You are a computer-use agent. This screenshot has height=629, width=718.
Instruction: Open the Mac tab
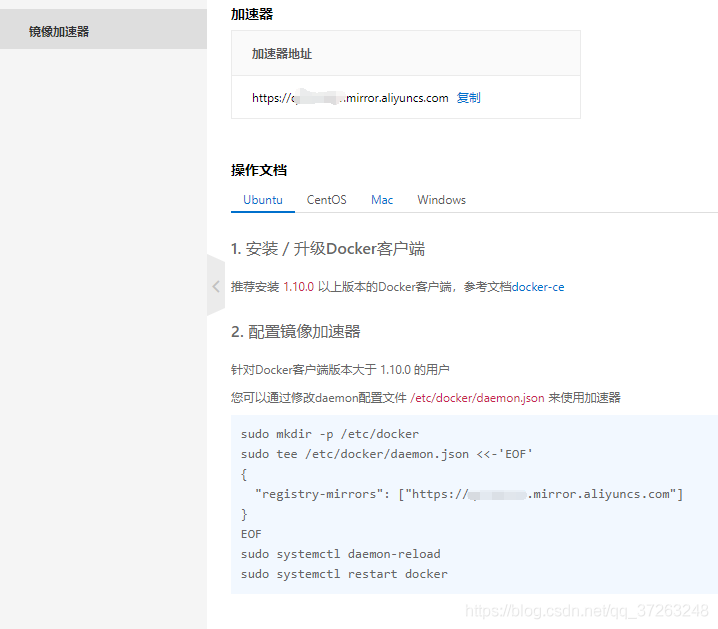coord(382,200)
